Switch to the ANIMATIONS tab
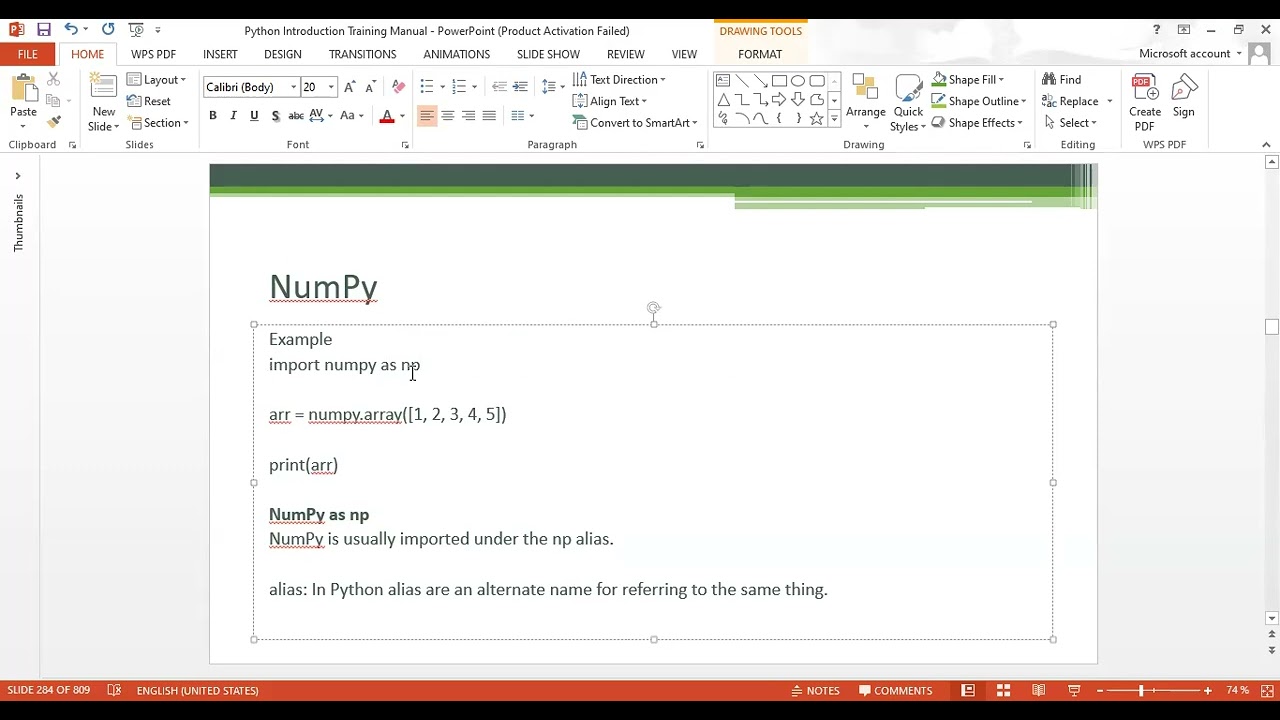The height and width of the screenshot is (720, 1280). click(457, 54)
